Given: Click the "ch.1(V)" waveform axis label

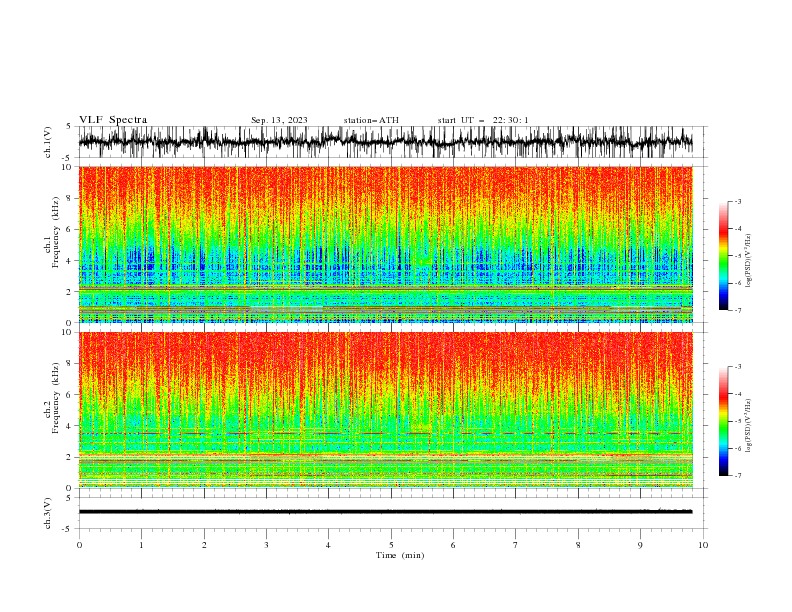Looking at the screenshot, I should point(48,142).
